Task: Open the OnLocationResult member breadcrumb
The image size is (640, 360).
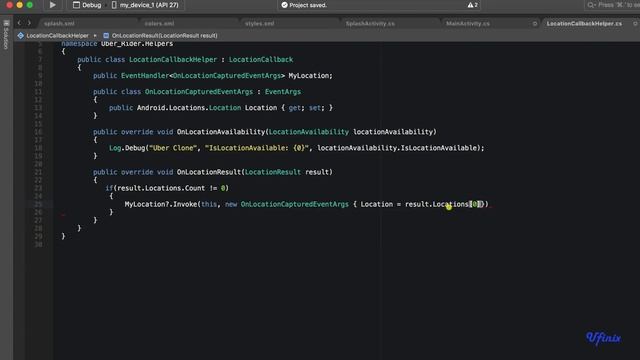Action: tap(164, 36)
